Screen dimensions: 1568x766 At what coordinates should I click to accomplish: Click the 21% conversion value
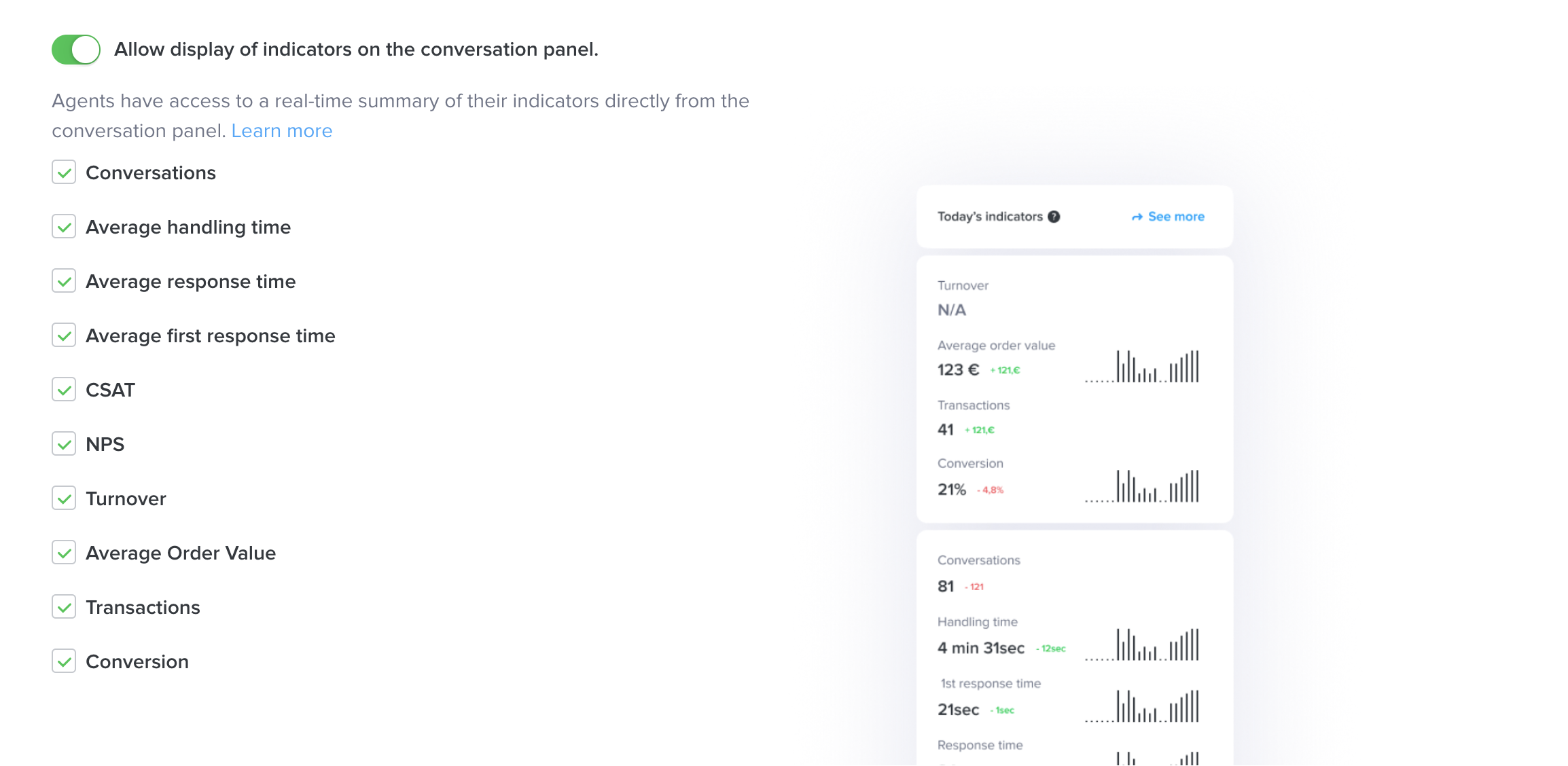(952, 490)
